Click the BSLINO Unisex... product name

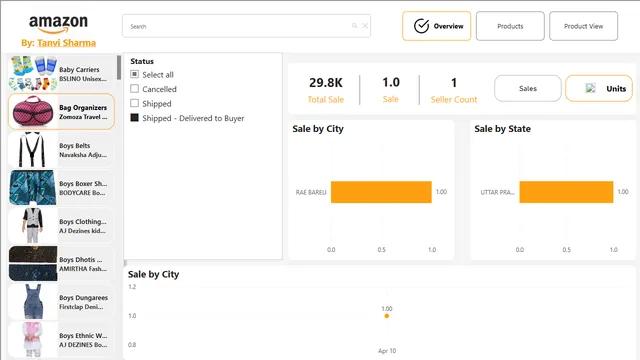click(83, 79)
